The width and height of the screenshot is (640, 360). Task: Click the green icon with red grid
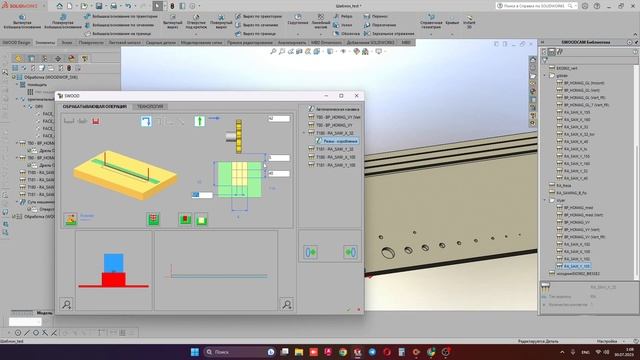point(153,219)
